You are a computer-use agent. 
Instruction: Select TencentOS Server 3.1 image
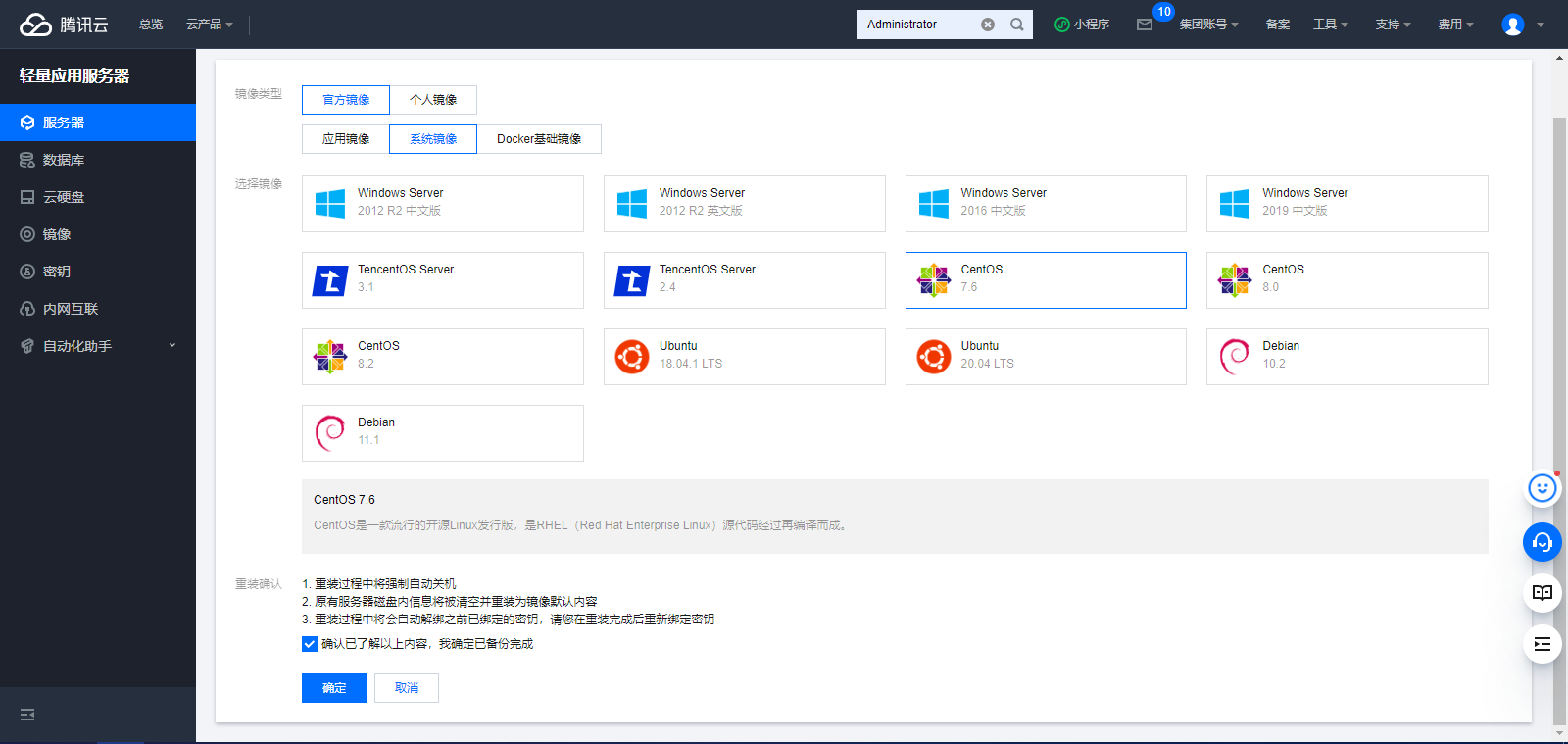click(x=443, y=280)
